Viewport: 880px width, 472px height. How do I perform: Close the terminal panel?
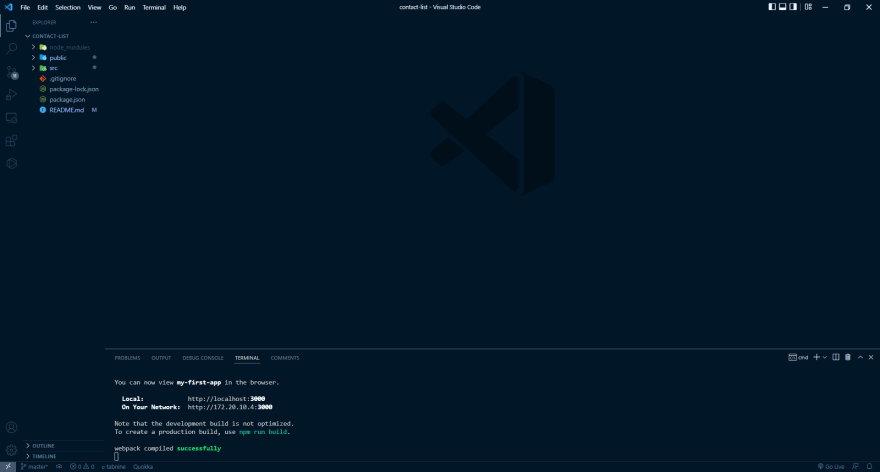[x=871, y=358]
